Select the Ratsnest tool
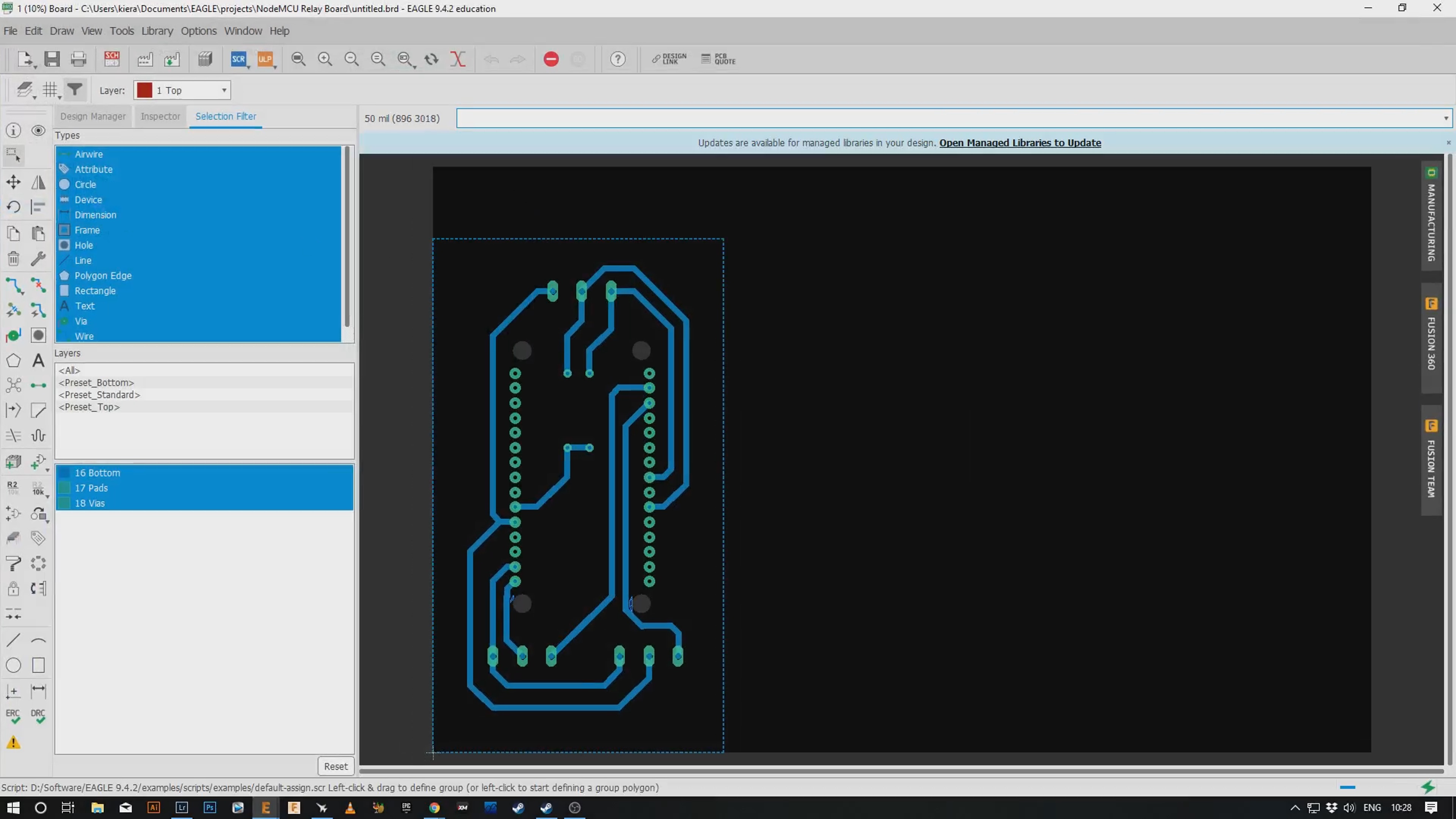1456x819 pixels. [14, 386]
